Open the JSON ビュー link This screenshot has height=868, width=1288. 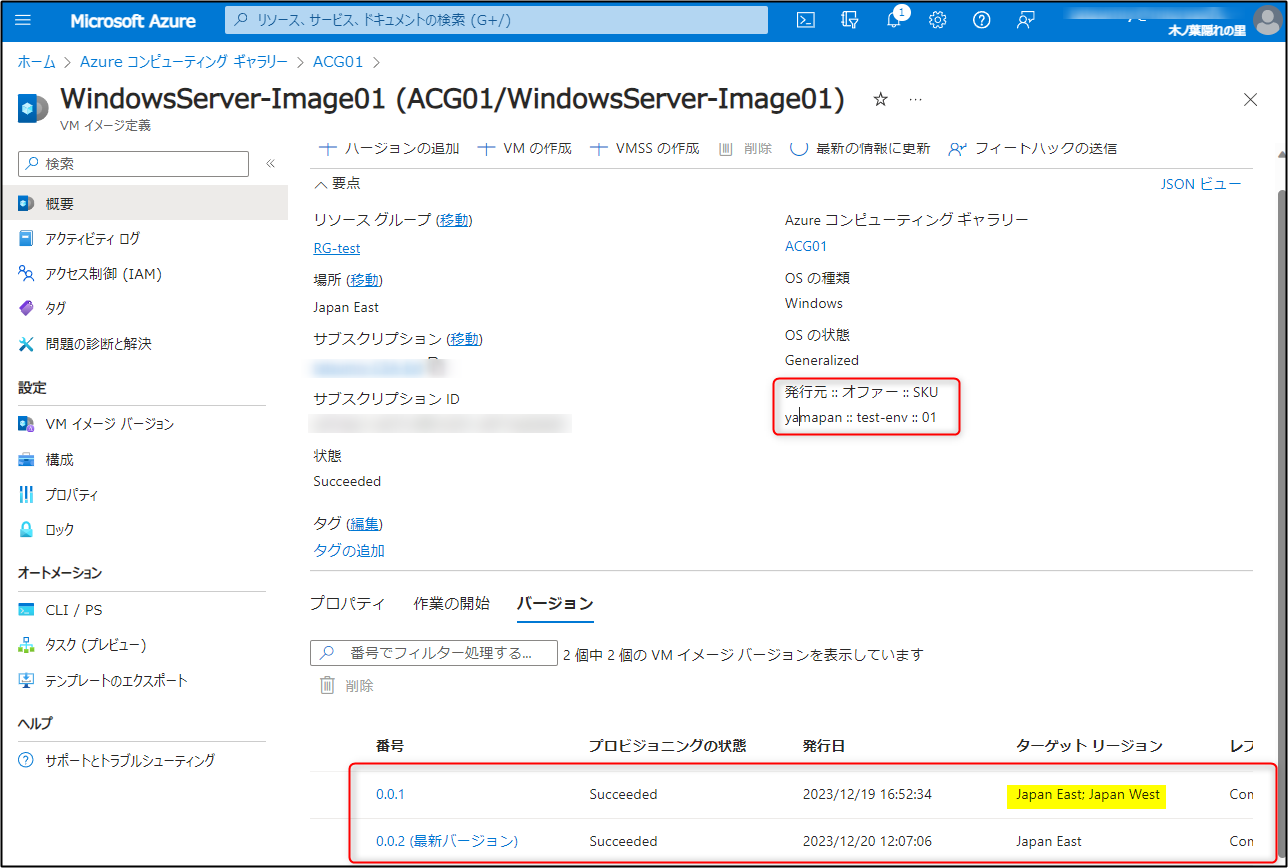pyautogui.click(x=1200, y=184)
